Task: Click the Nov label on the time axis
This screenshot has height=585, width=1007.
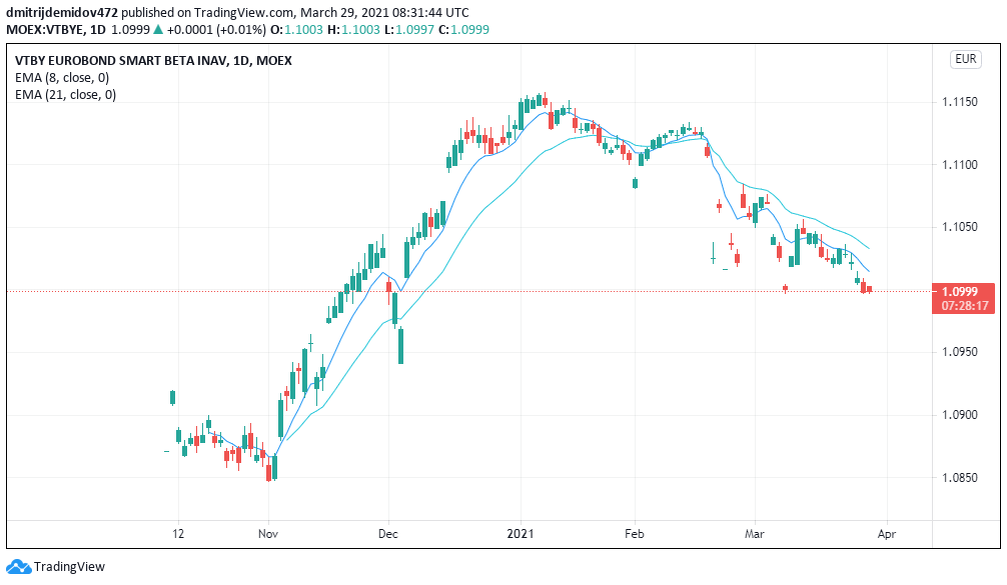Action: point(268,534)
